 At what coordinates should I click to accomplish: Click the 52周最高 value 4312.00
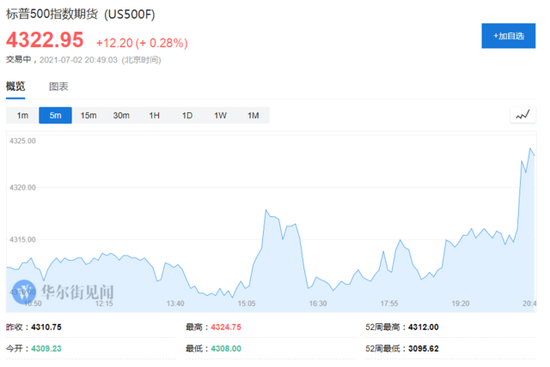pos(423,327)
